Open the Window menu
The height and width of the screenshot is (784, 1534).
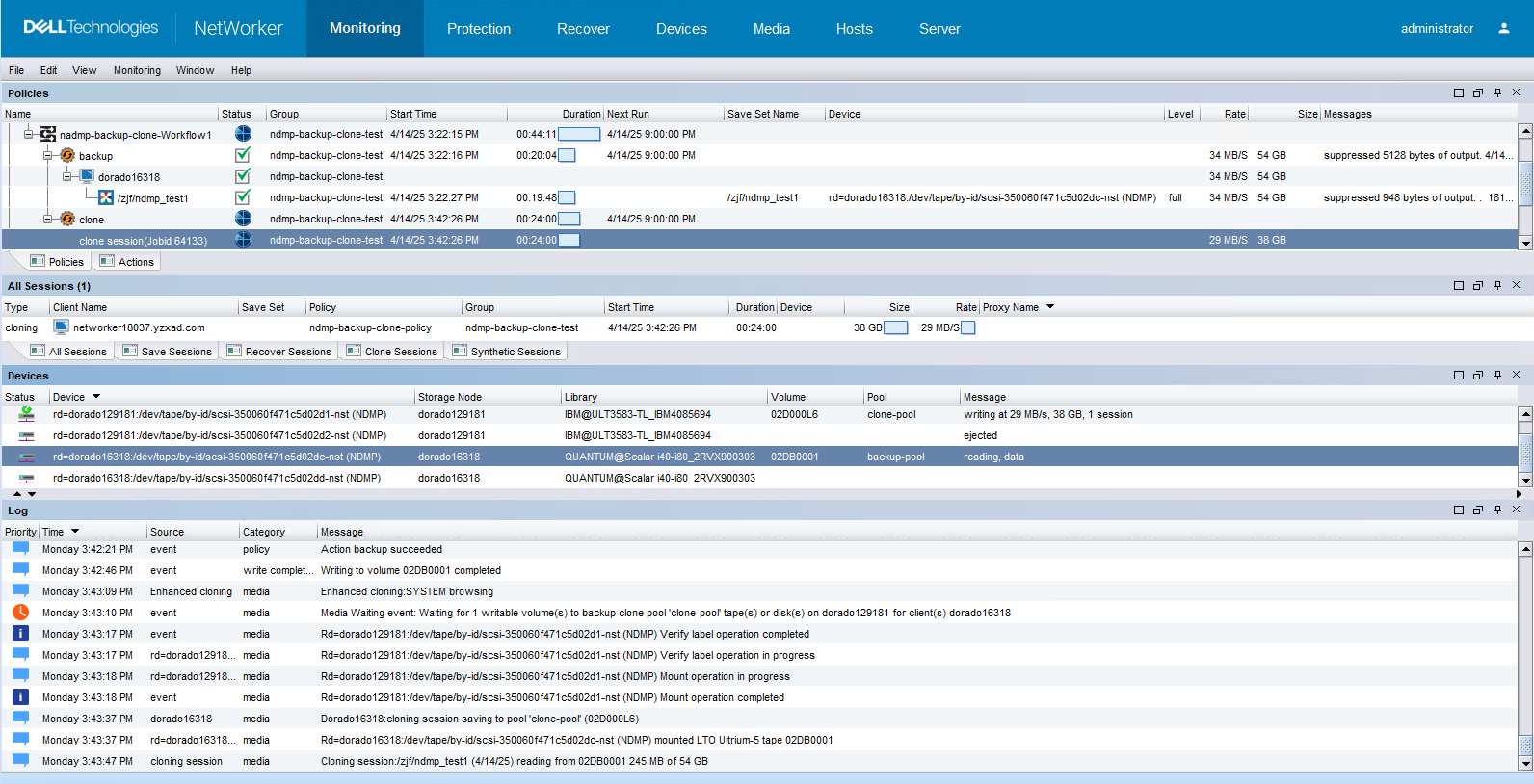(x=195, y=70)
